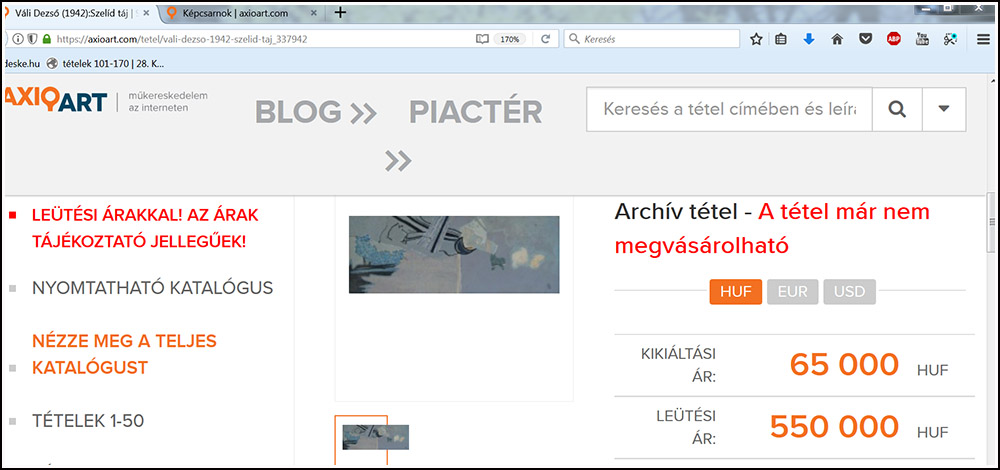Click the bookmark star icon

[756, 39]
